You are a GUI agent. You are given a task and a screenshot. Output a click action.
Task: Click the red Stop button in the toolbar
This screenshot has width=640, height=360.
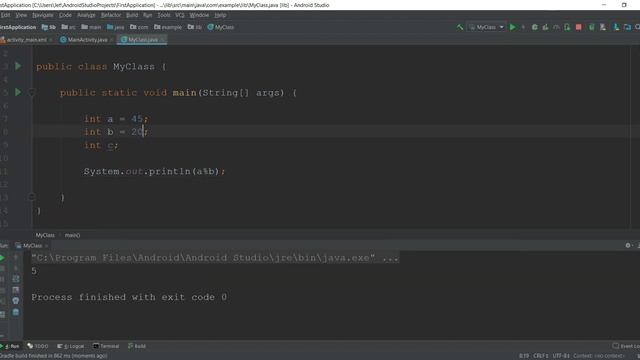[x=578, y=27]
